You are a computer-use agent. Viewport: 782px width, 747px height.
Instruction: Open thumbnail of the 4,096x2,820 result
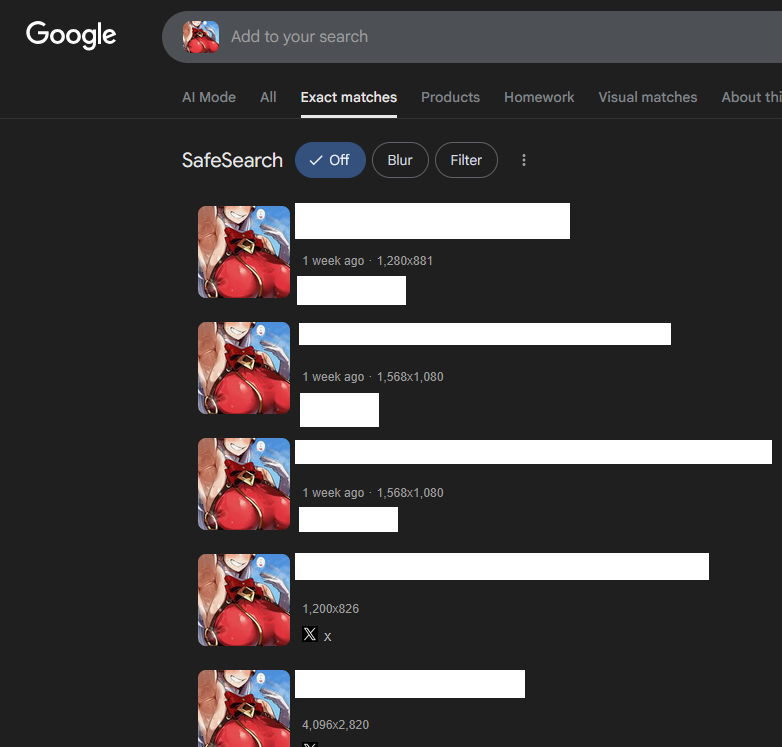tap(244, 709)
